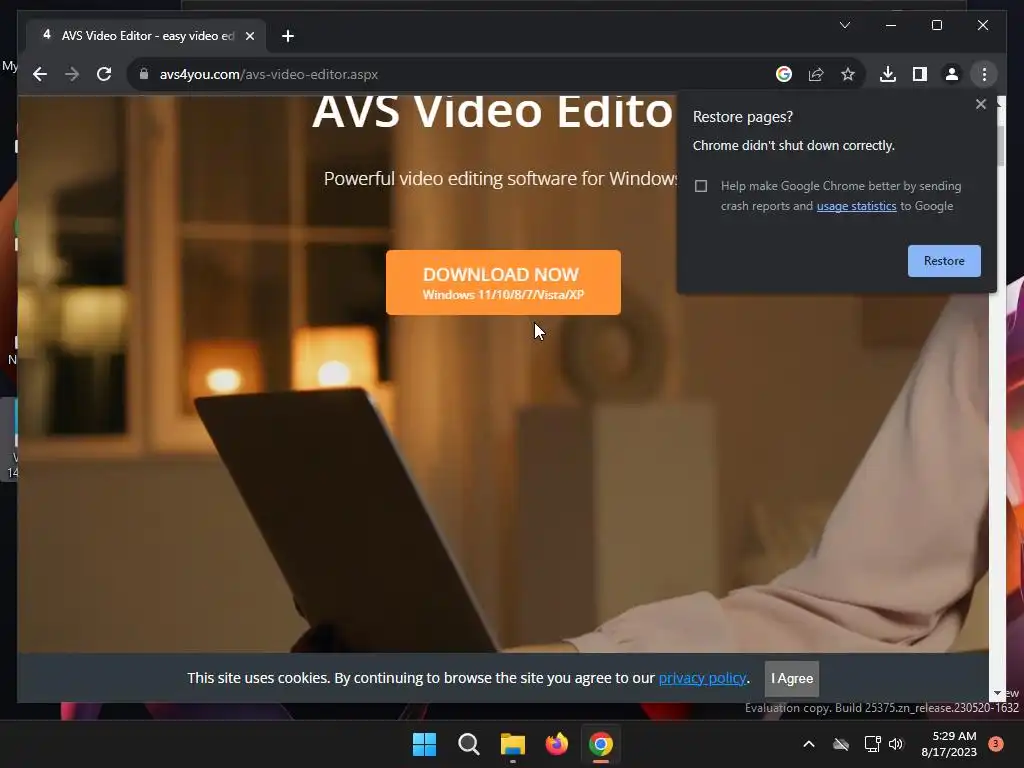This screenshot has height=768, width=1024.
Task: Go back to the previous page
Action: coord(40,74)
